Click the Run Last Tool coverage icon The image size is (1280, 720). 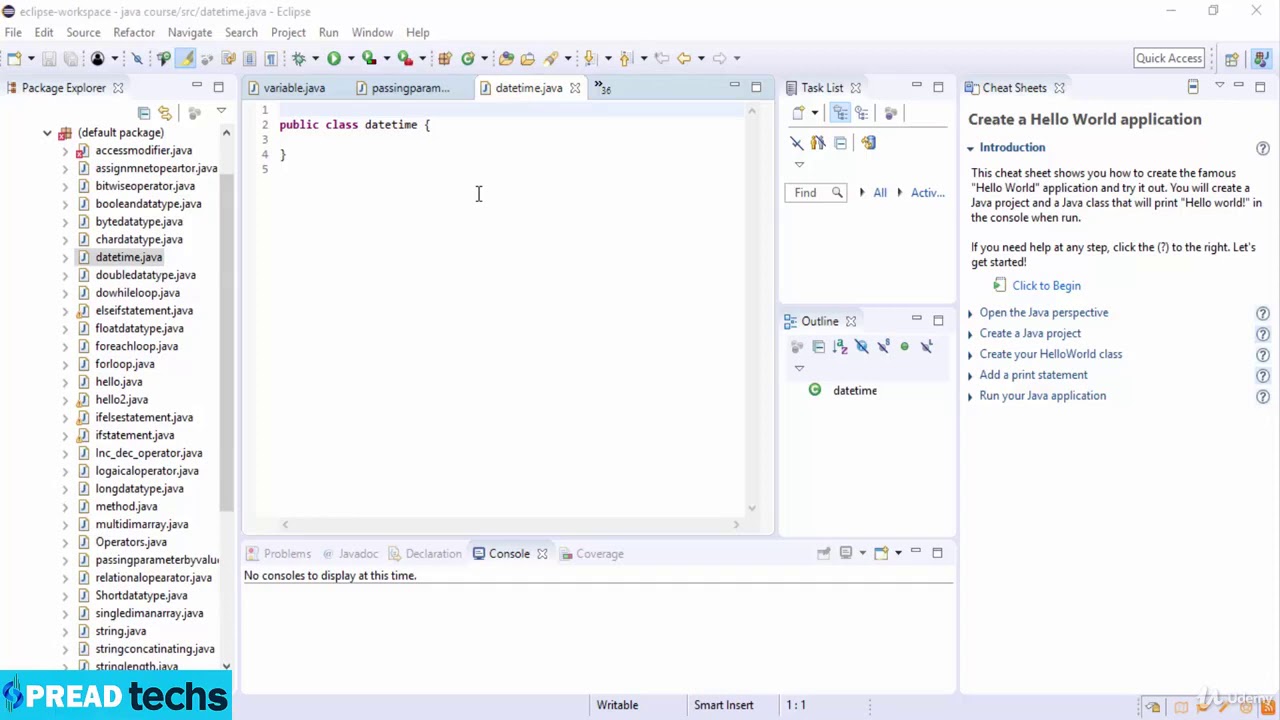[x=369, y=58]
